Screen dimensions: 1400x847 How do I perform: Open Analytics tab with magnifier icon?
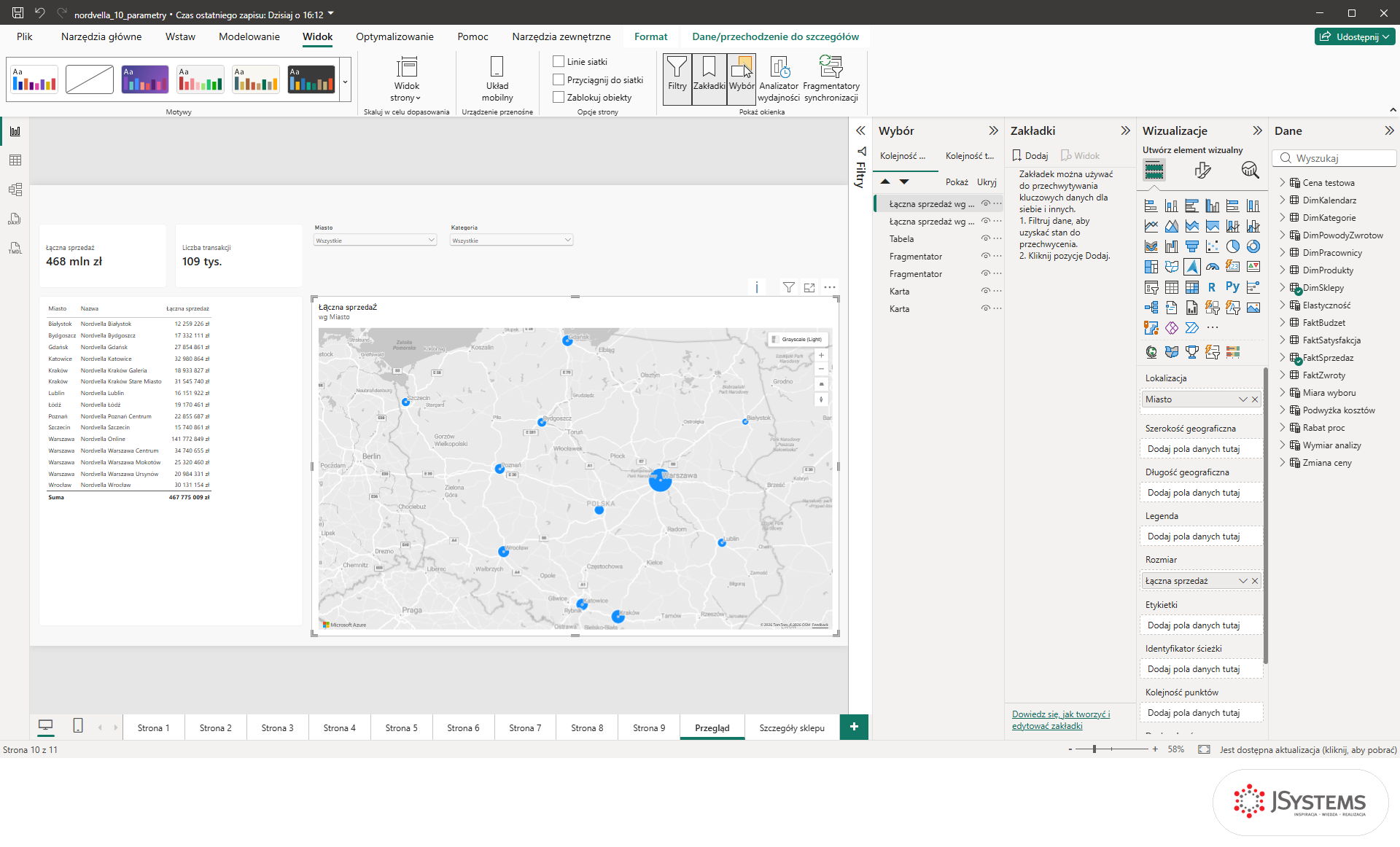pyautogui.click(x=1250, y=171)
